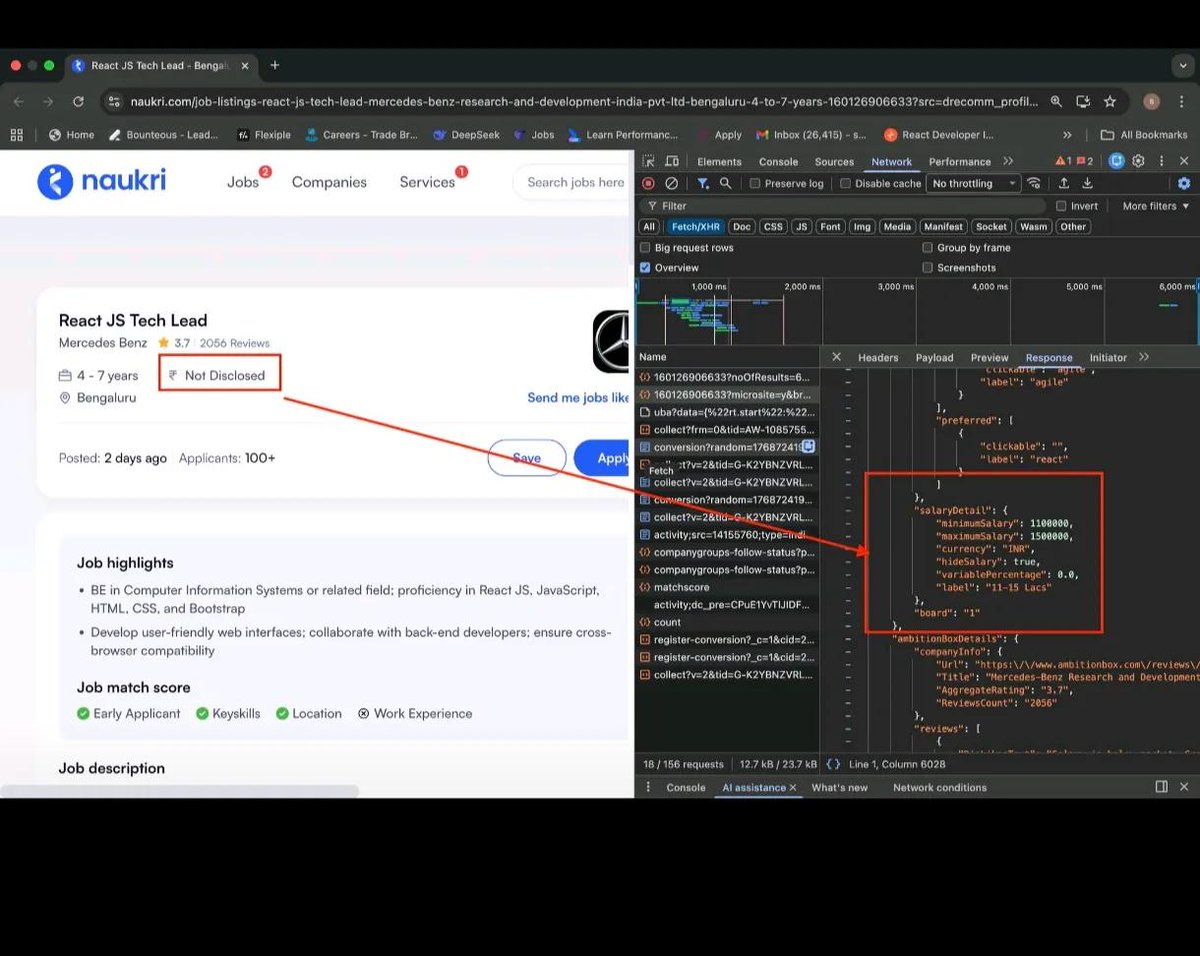This screenshot has height=956, width=1200.
Task: Enable the Disable cache checkbox
Action: pos(845,184)
